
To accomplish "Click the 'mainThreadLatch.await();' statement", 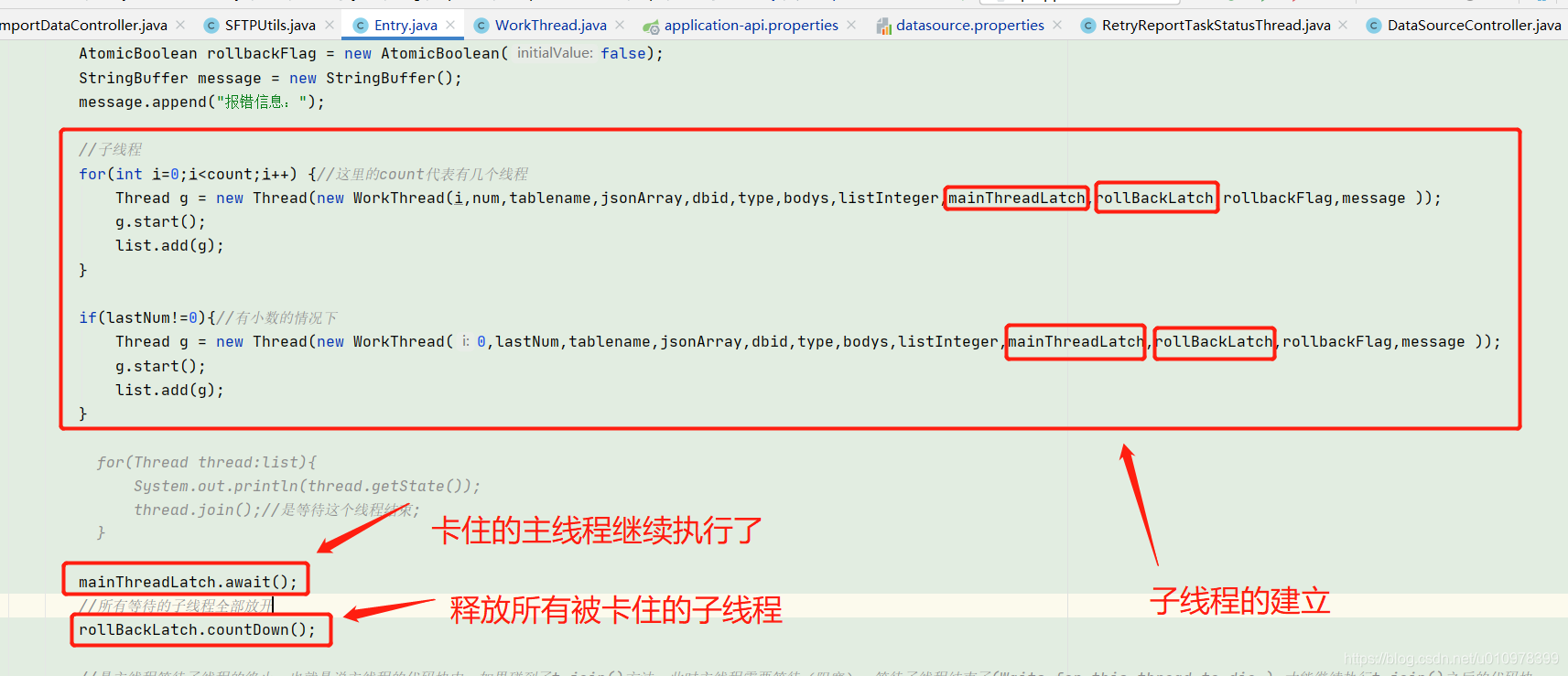I will click(188, 582).
